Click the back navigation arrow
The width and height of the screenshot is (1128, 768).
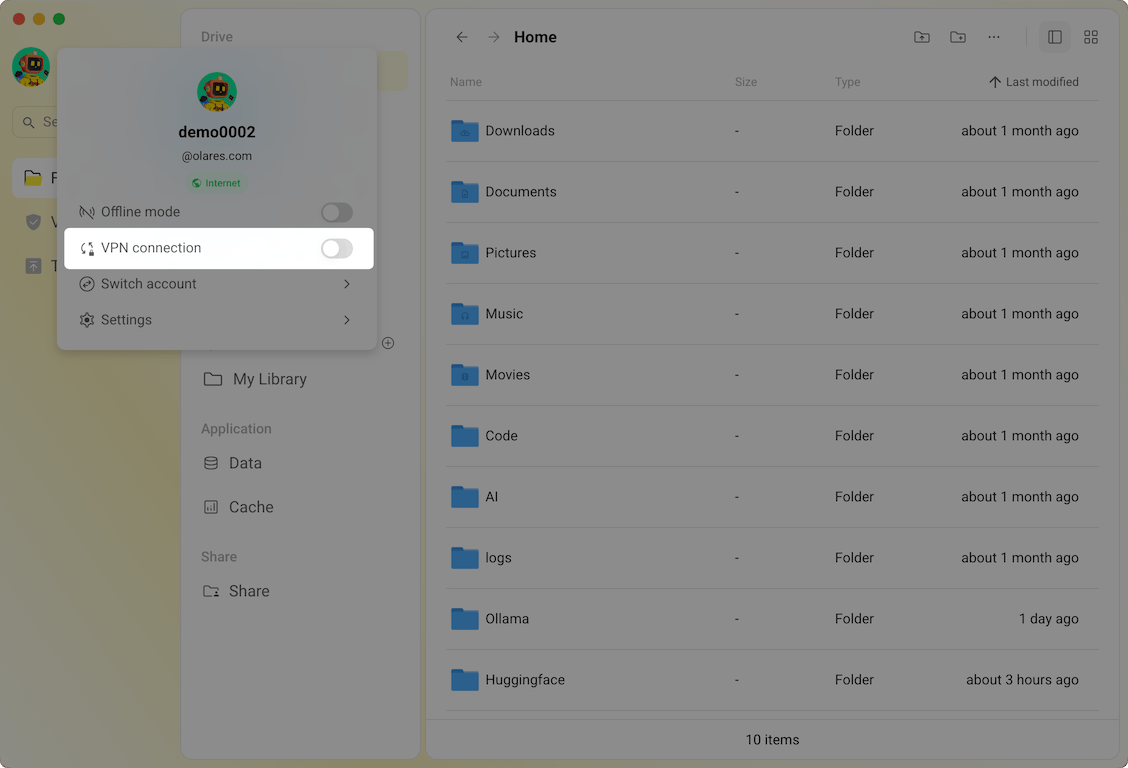462,37
